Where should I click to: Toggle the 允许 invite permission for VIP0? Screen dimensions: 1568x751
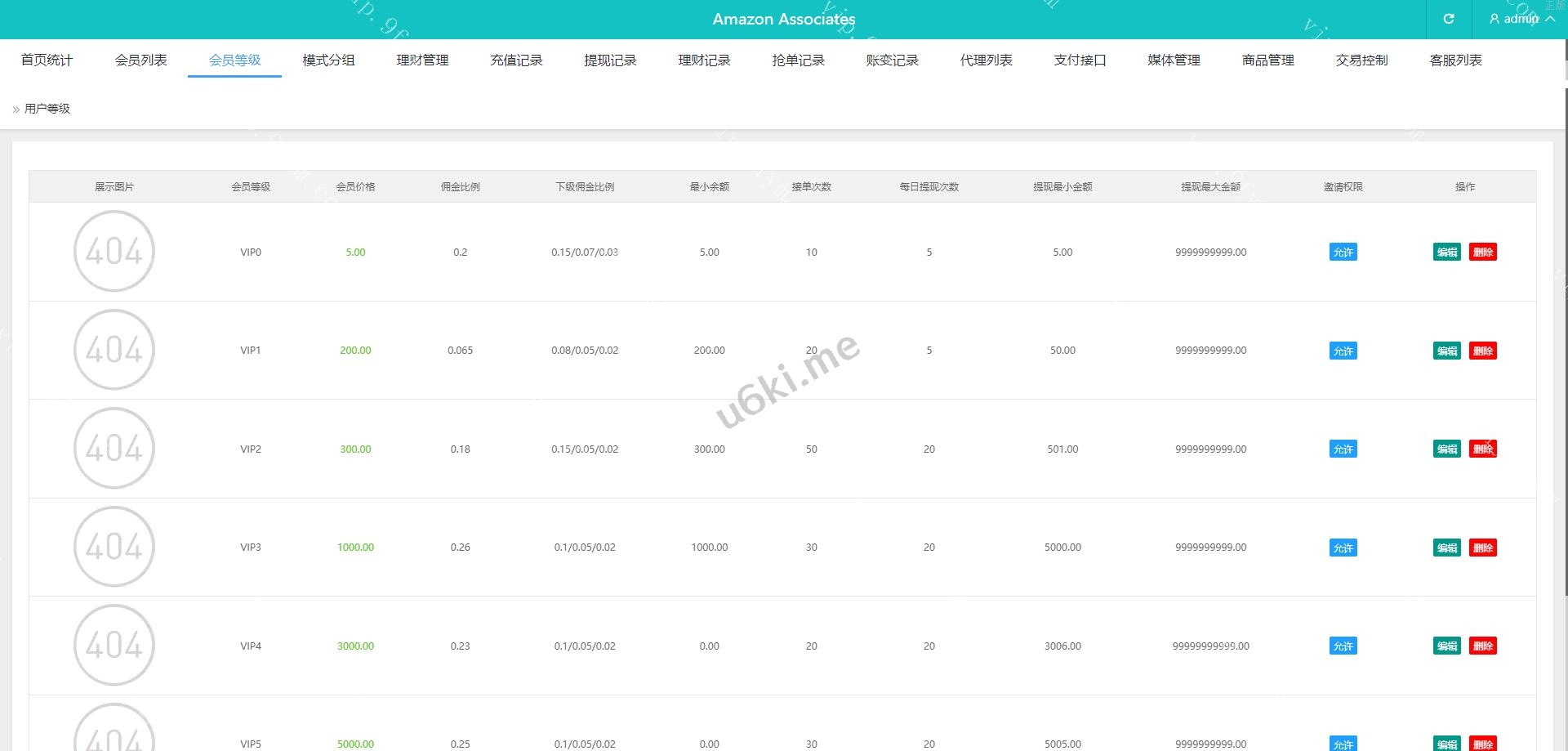(x=1343, y=252)
